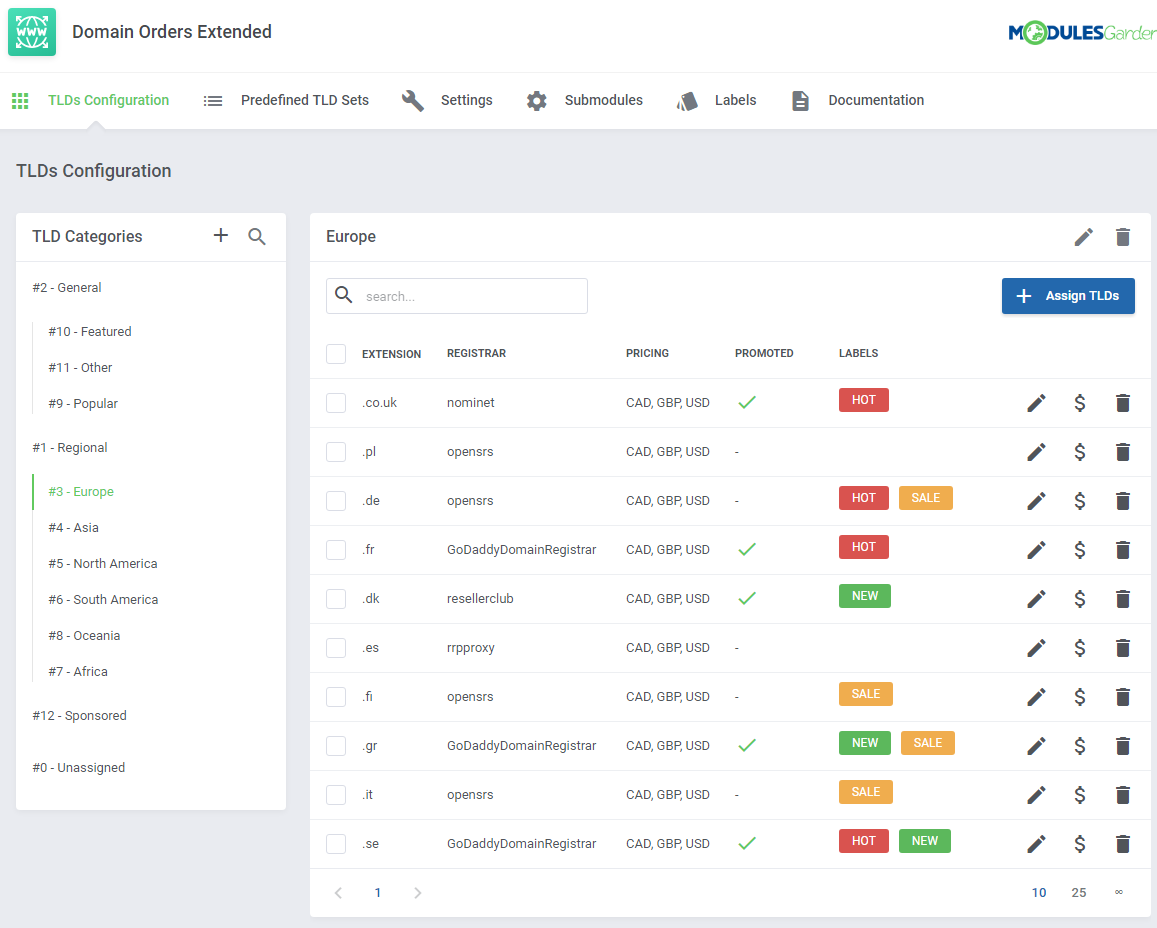Edit the .pl TLD row

pyautogui.click(x=1036, y=451)
